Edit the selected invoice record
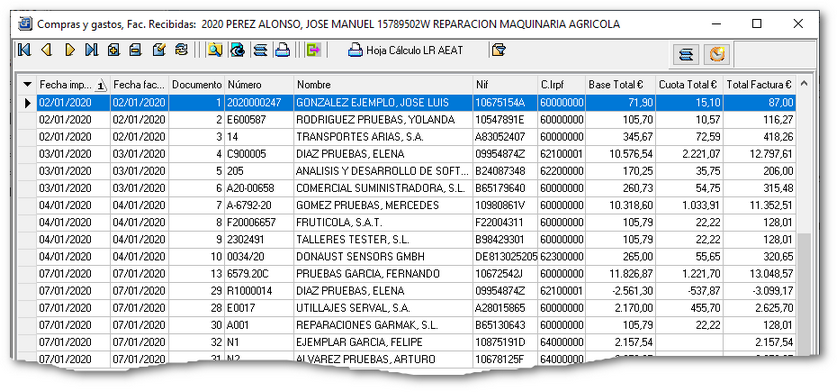The width and height of the screenshot is (837, 392). 159,50
